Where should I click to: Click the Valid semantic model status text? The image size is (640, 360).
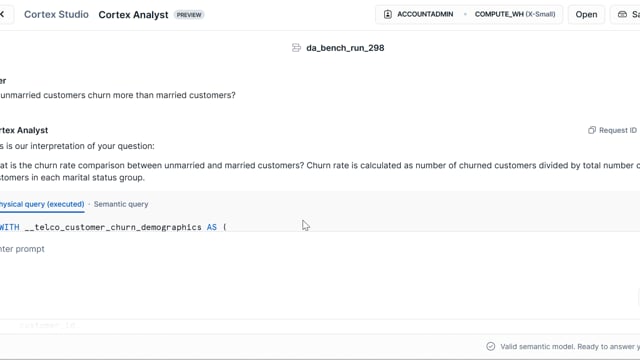570,347
